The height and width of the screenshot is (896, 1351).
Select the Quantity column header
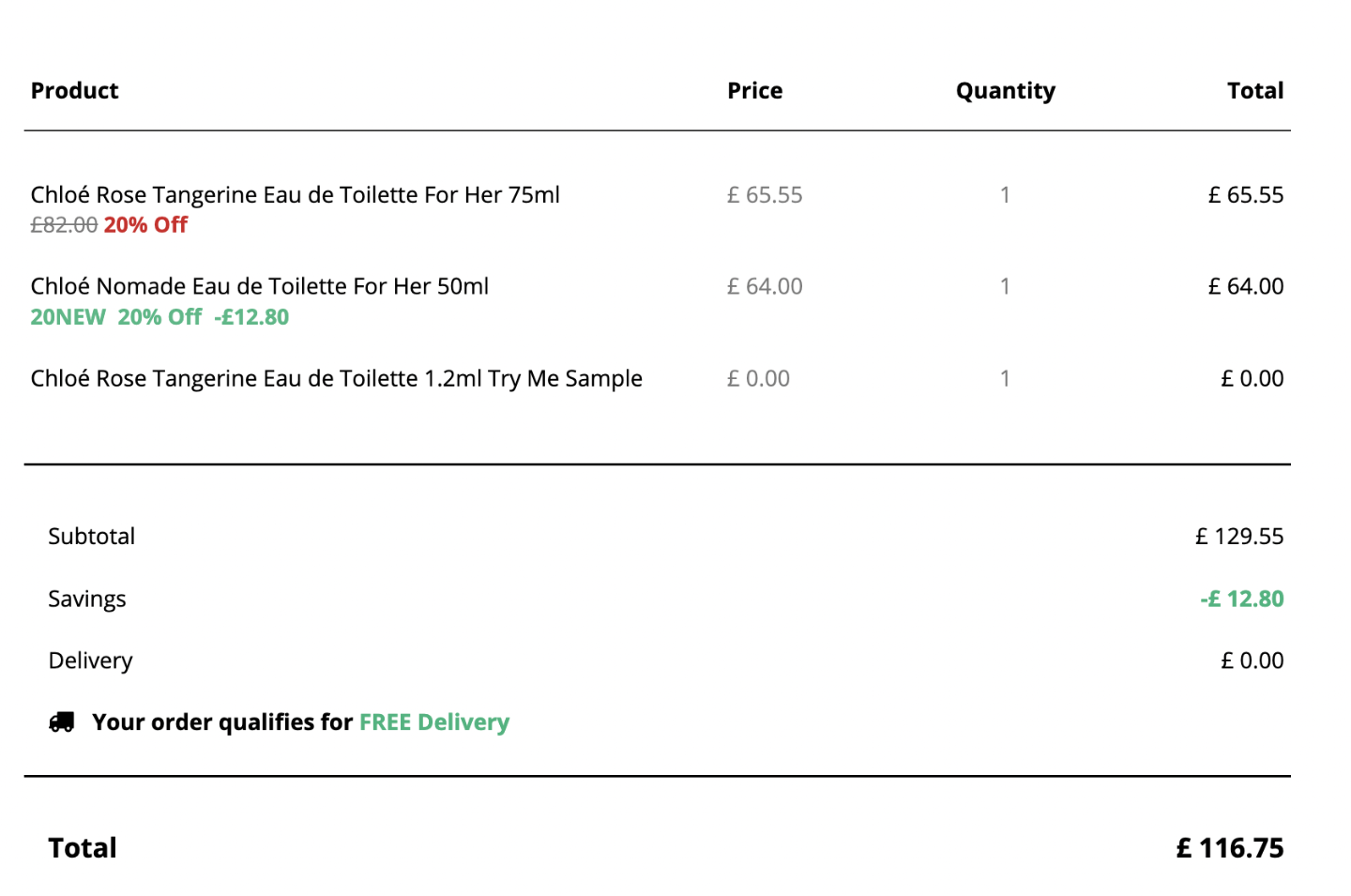point(1006,91)
